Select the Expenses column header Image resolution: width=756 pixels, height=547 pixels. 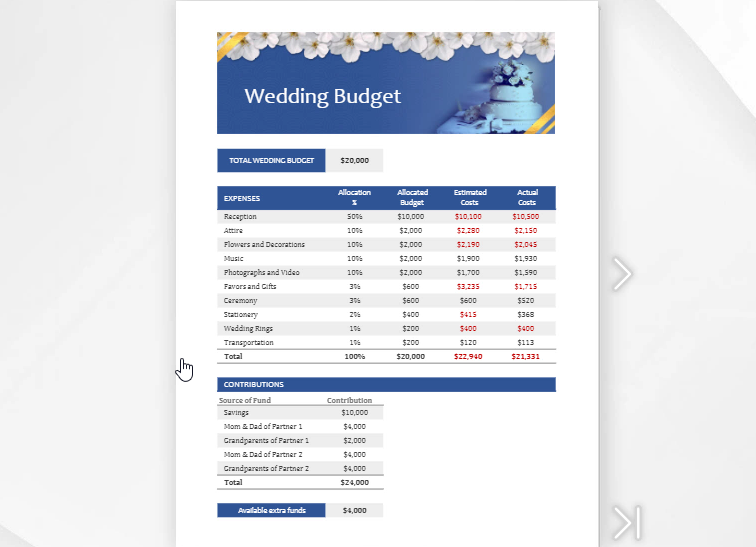242,198
